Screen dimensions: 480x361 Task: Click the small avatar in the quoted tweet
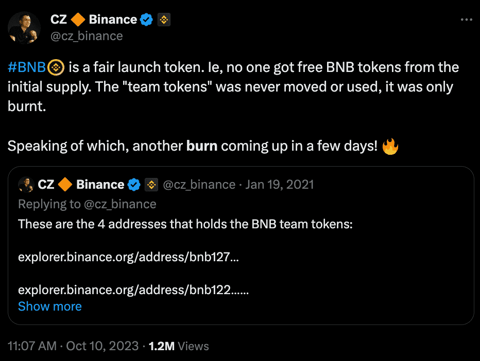pos(26,185)
